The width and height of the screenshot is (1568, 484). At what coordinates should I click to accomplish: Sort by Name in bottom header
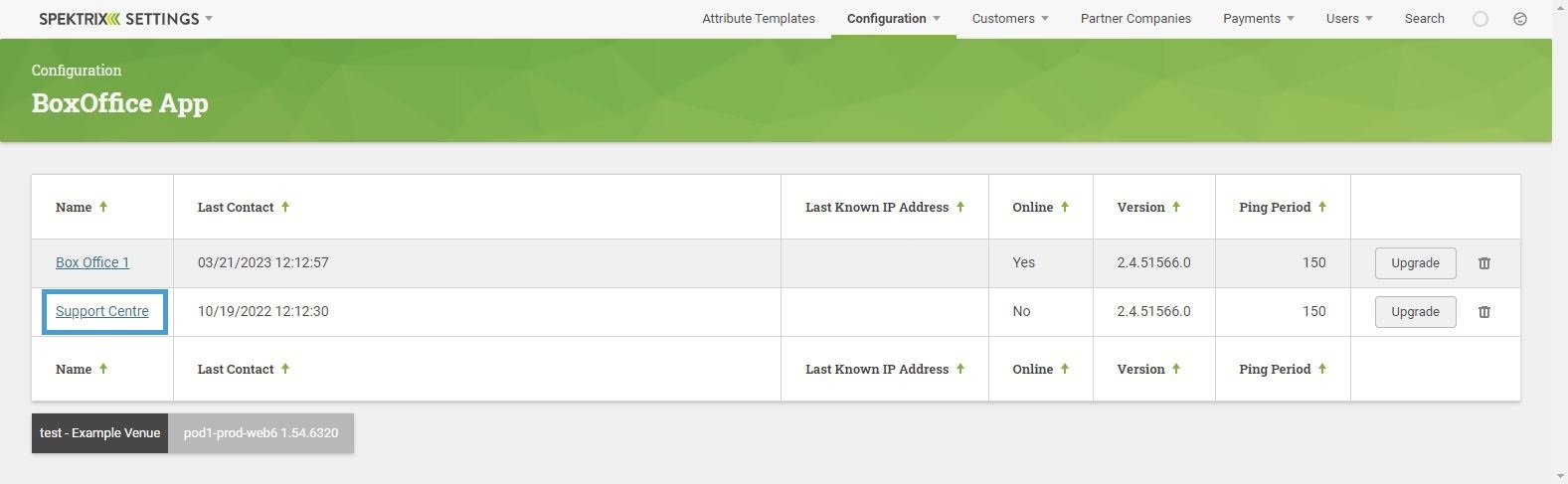click(x=82, y=369)
